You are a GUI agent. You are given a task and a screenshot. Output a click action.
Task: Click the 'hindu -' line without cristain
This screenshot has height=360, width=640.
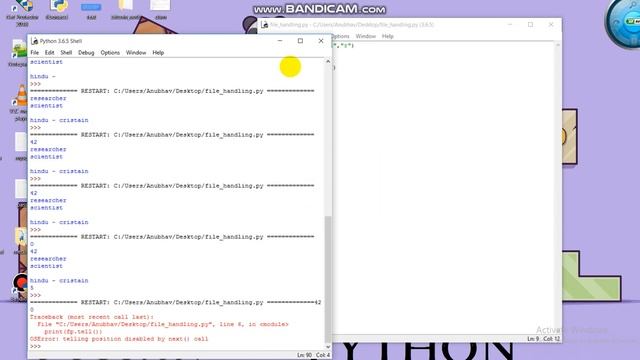(x=42, y=76)
